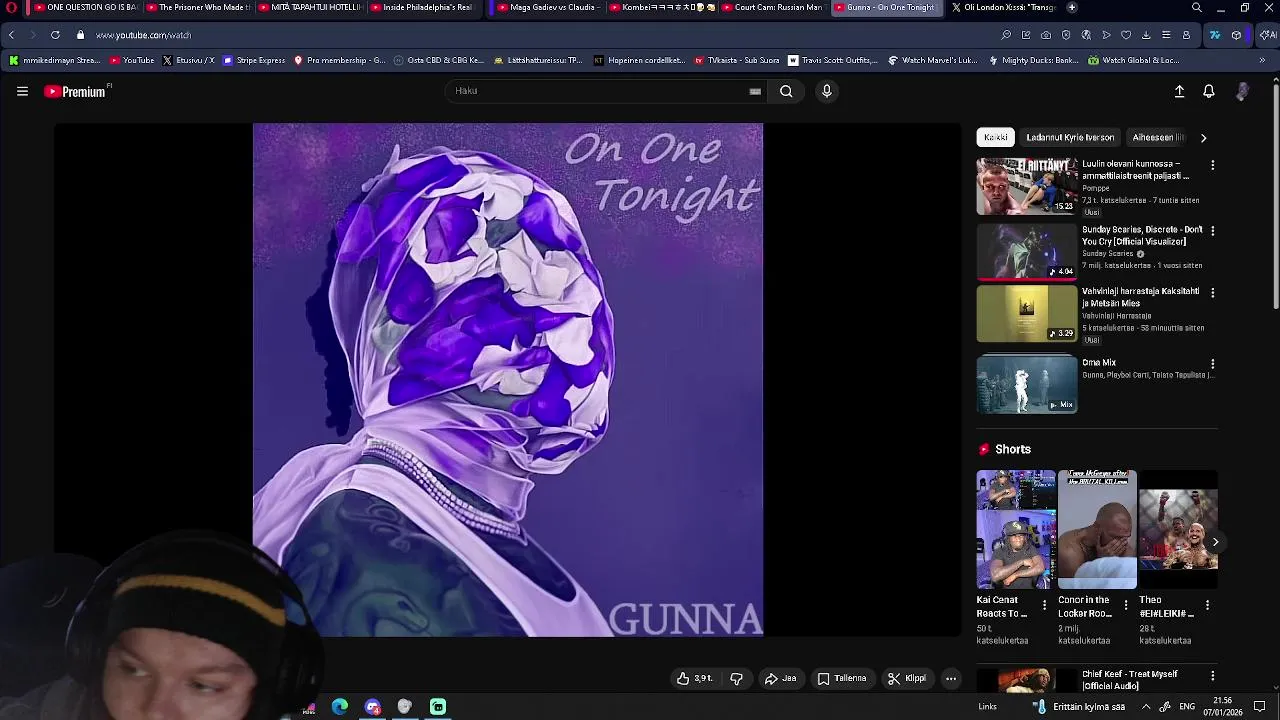Open the Edge icon in the taskbar
Image resolution: width=1280 pixels, height=720 pixels.
pyautogui.click(x=340, y=707)
